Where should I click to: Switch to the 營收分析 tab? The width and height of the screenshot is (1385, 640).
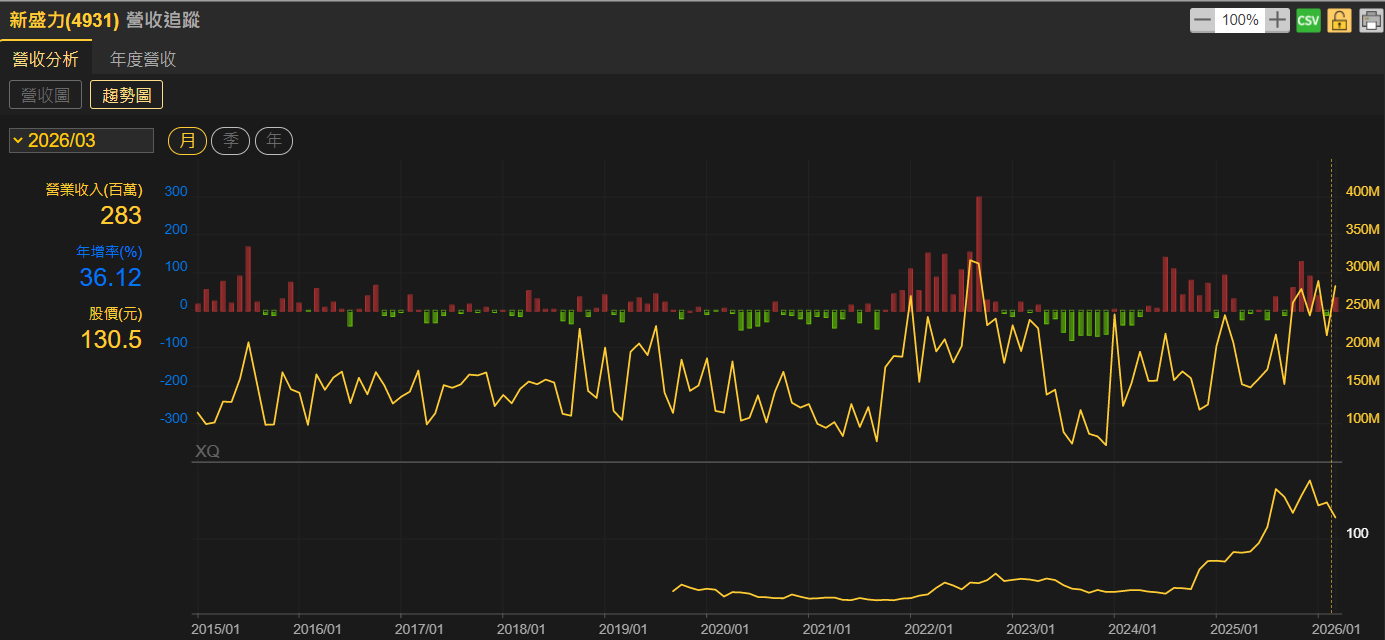(45, 59)
